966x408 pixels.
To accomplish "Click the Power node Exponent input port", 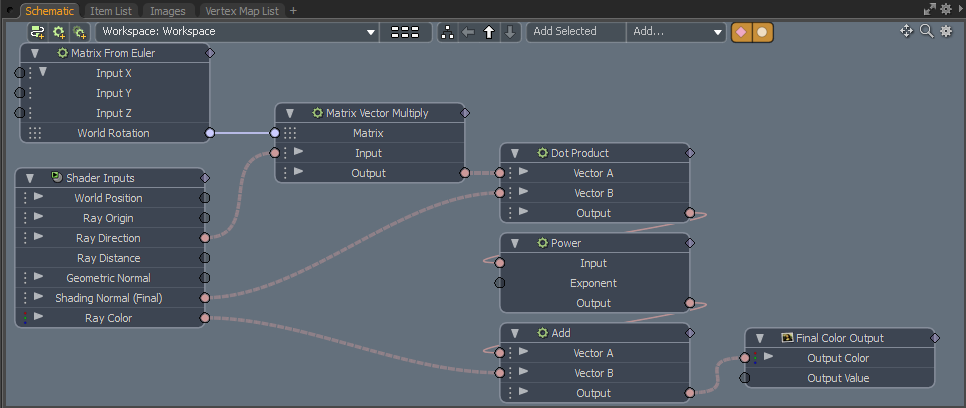I will [x=500, y=283].
